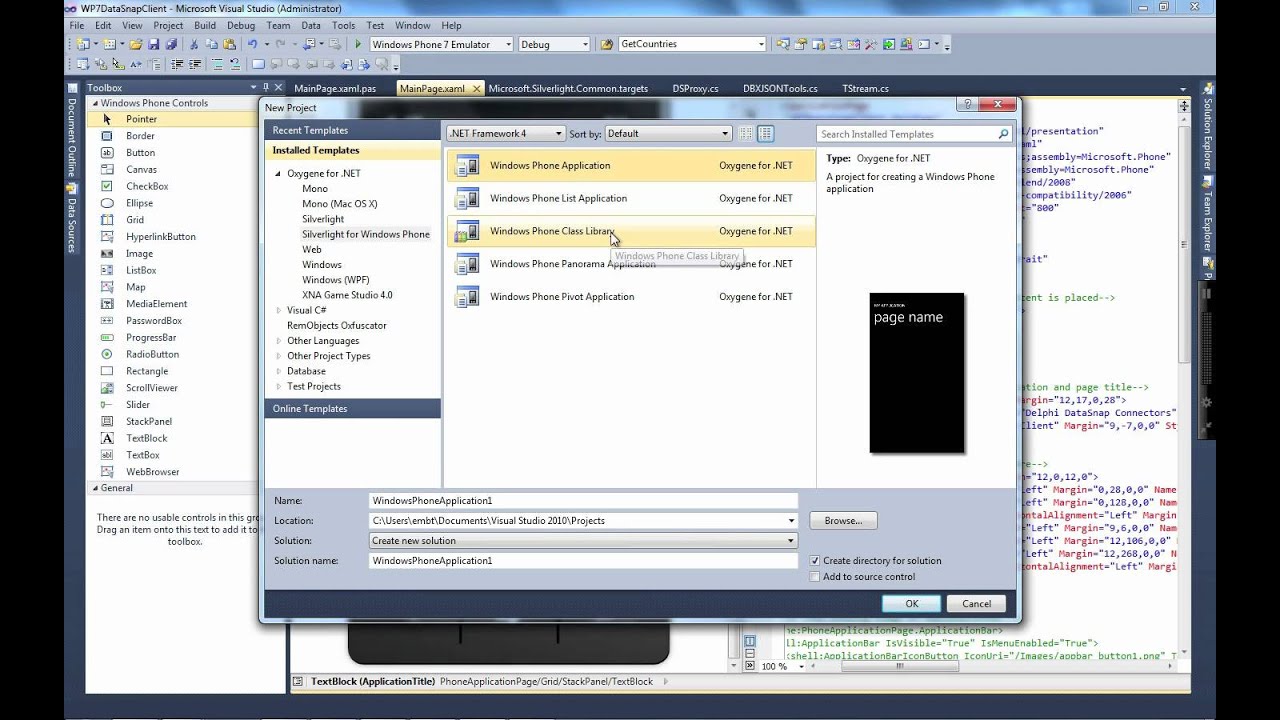Select Windows Phone Pivot Application template

[x=631, y=297]
